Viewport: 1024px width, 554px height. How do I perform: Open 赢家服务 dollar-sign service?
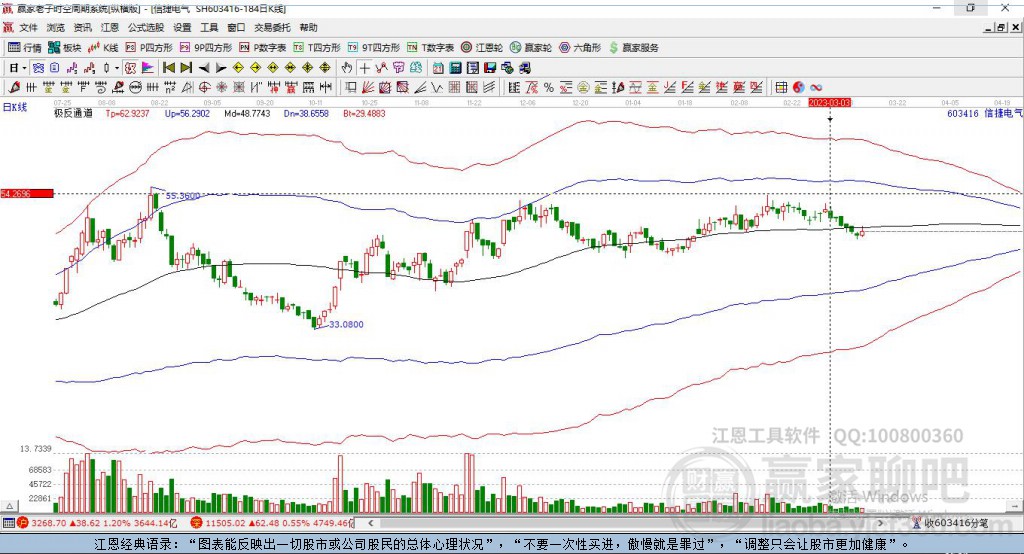(633, 48)
